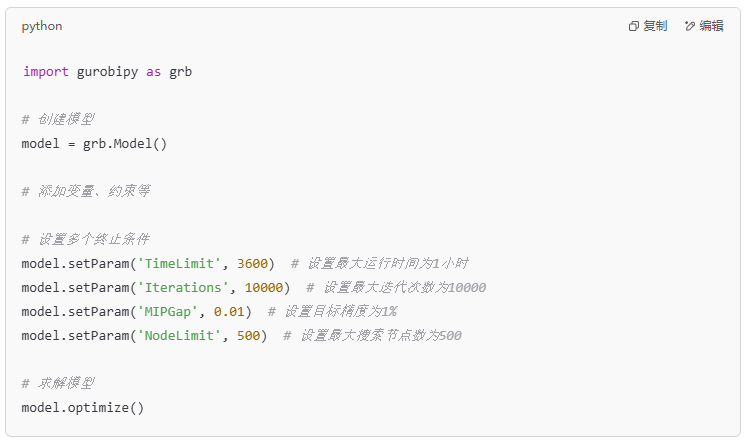Click the 编辑 button label
This screenshot has width=749, height=444.
(x=711, y=26)
